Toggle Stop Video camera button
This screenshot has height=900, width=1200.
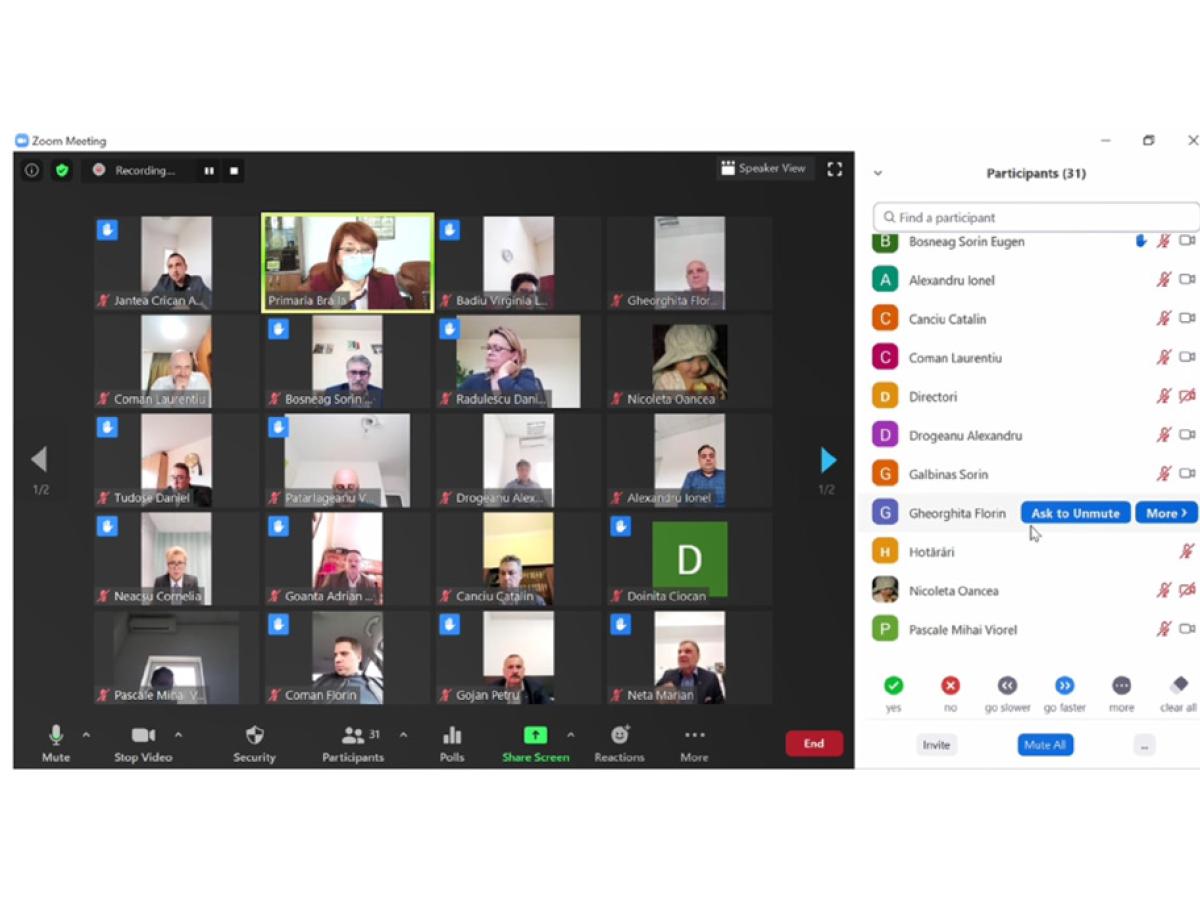[x=143, y=736]
